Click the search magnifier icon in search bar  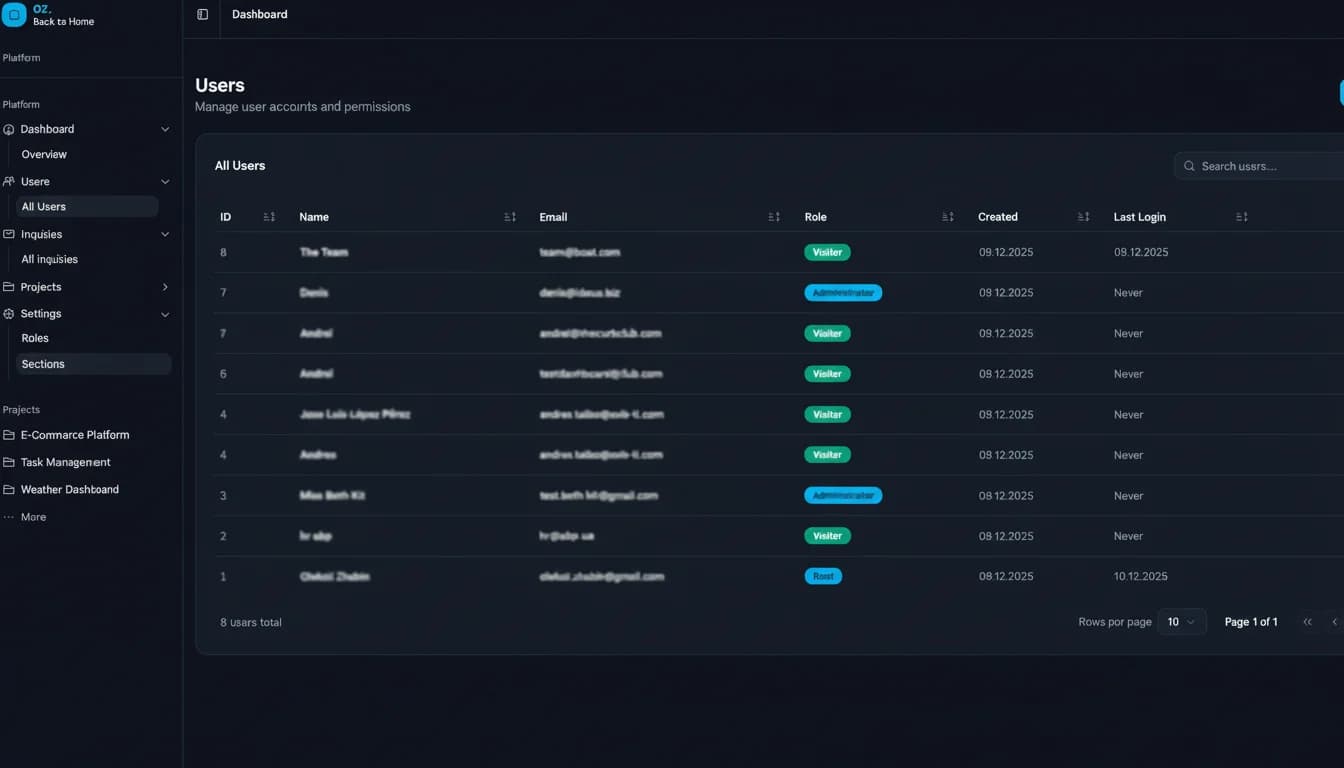[x=1189, y=166]
